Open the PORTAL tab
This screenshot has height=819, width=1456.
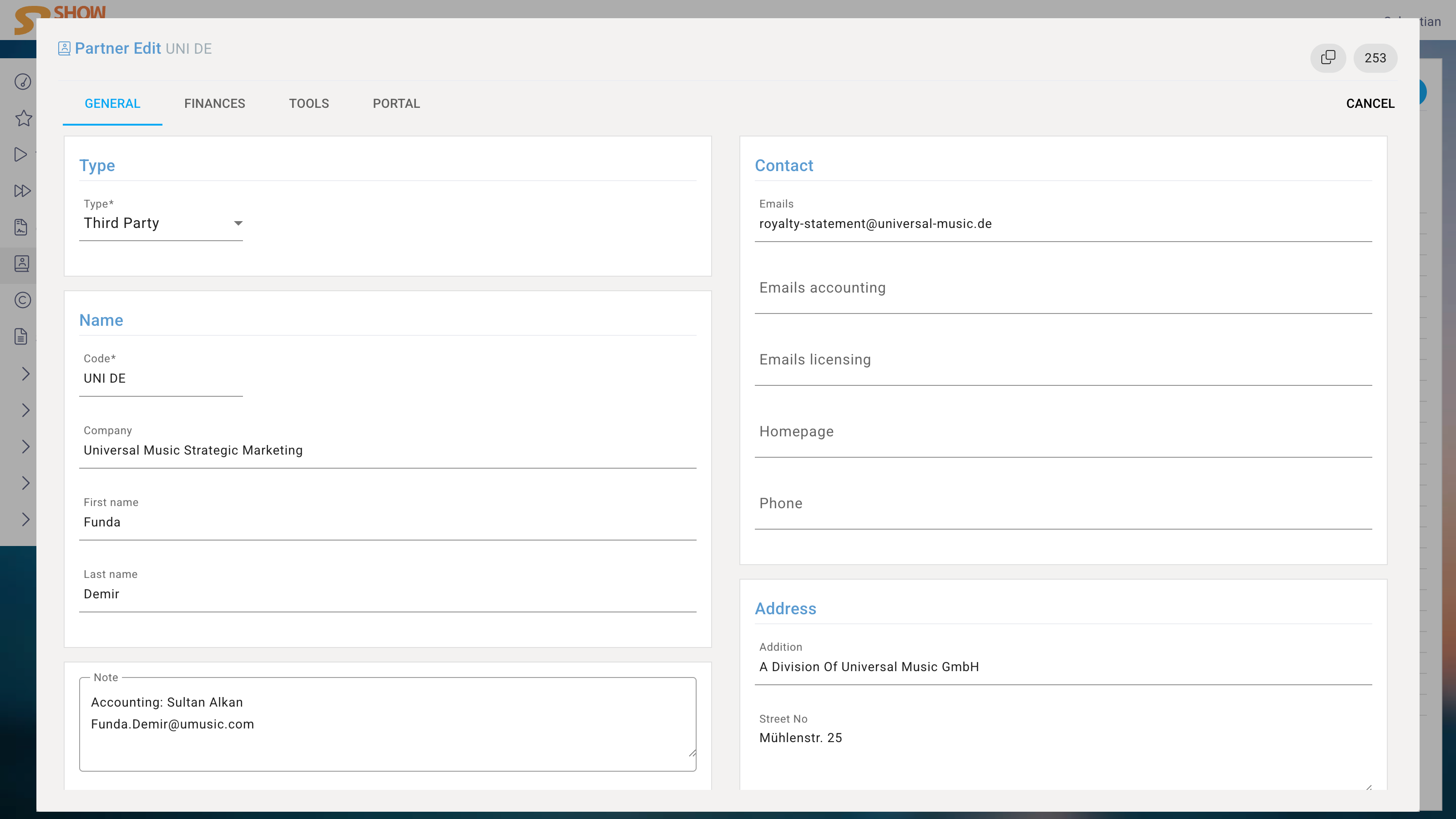[396, 103]
